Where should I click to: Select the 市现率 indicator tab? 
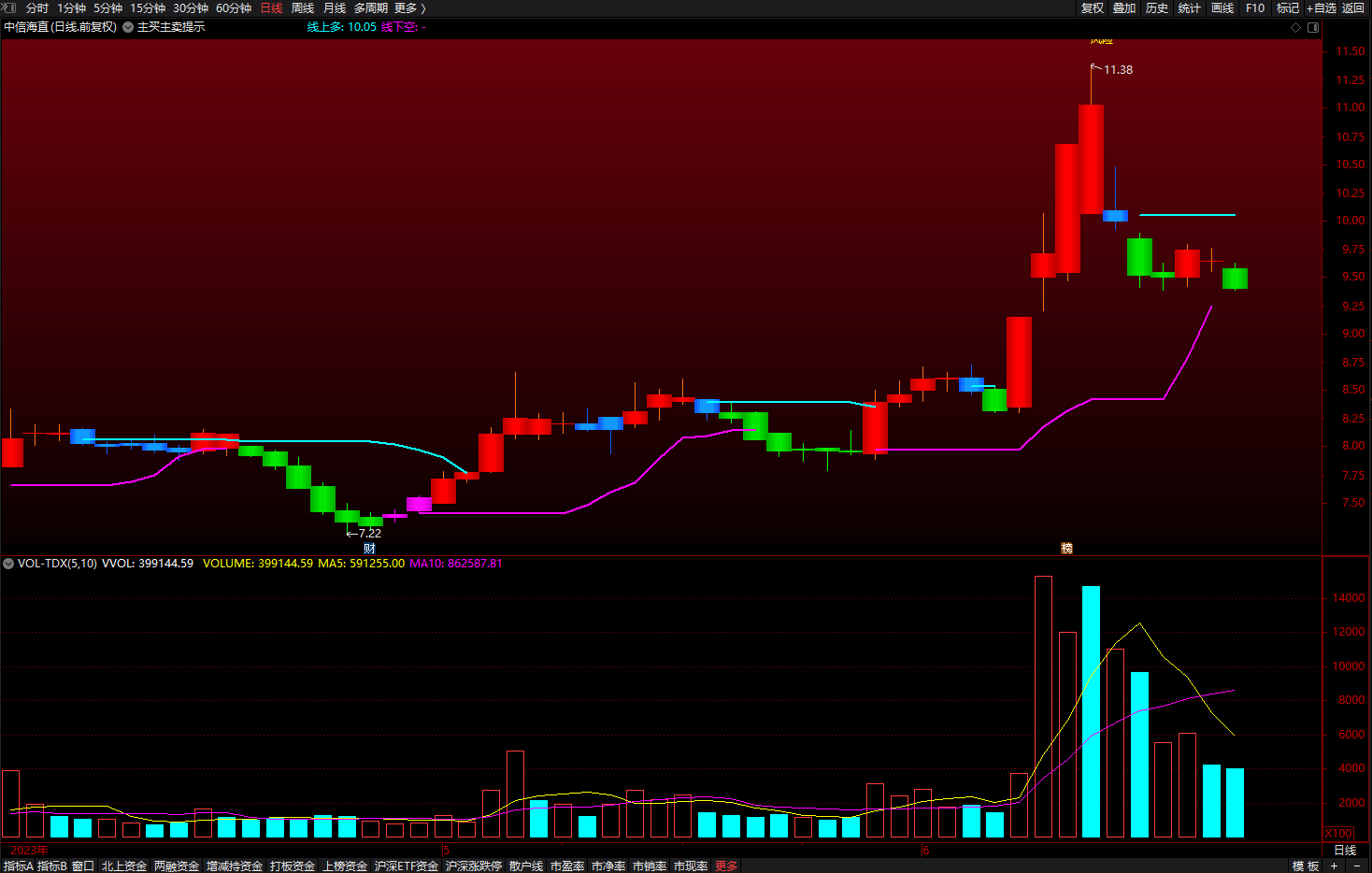click(x=691, y=866)
